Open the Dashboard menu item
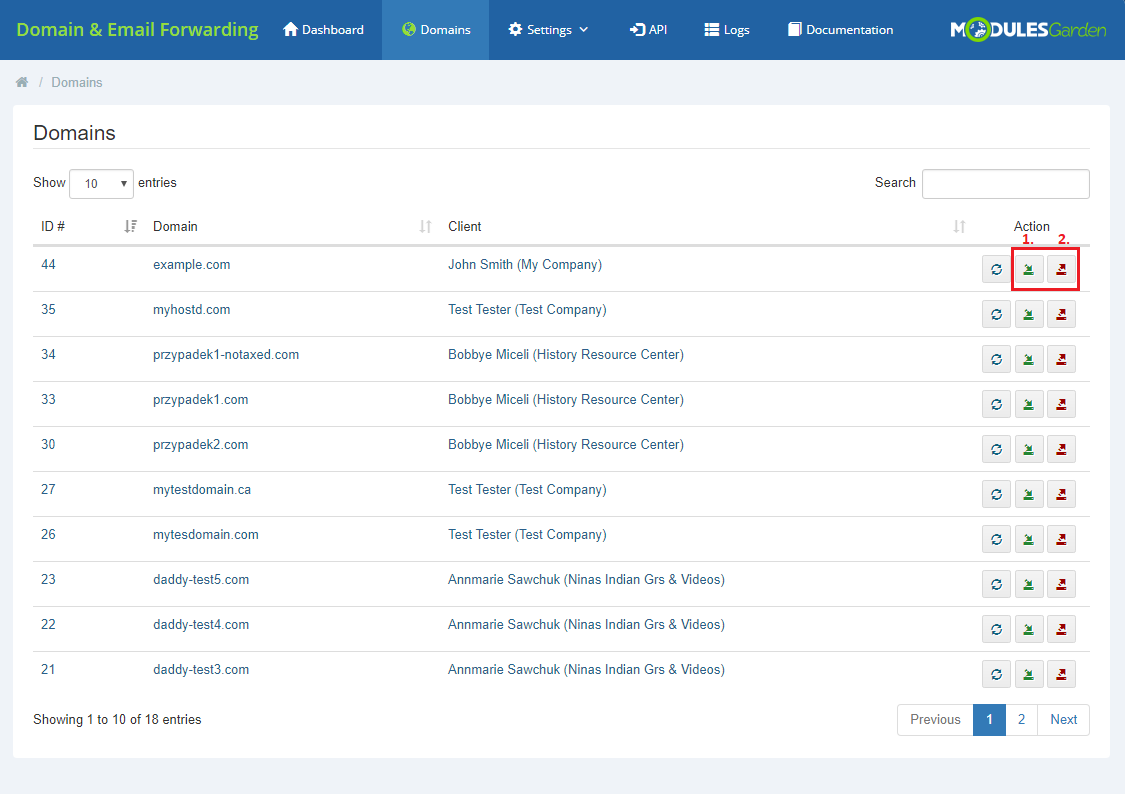The height and width of the screenshot is (794, 1125). pyautogui.click(x=324, y=29)
